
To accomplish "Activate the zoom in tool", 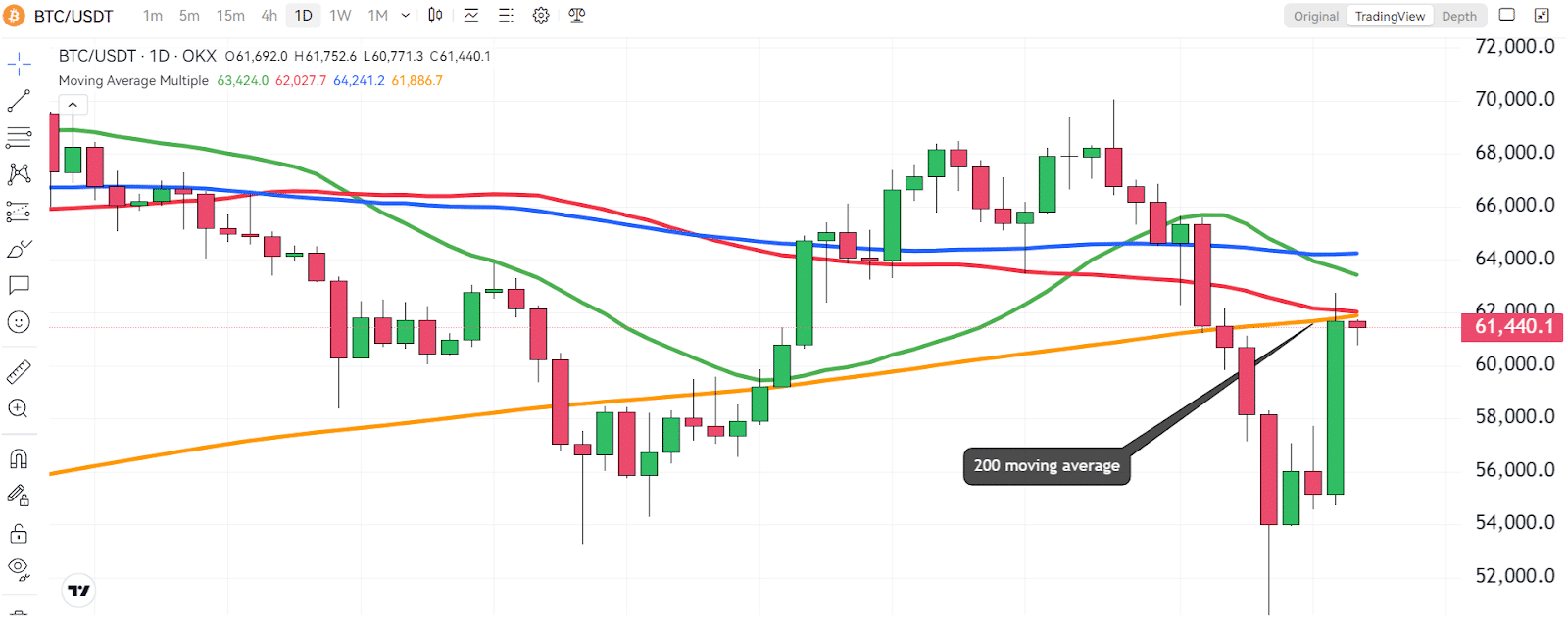I will [x=19, y=408].
